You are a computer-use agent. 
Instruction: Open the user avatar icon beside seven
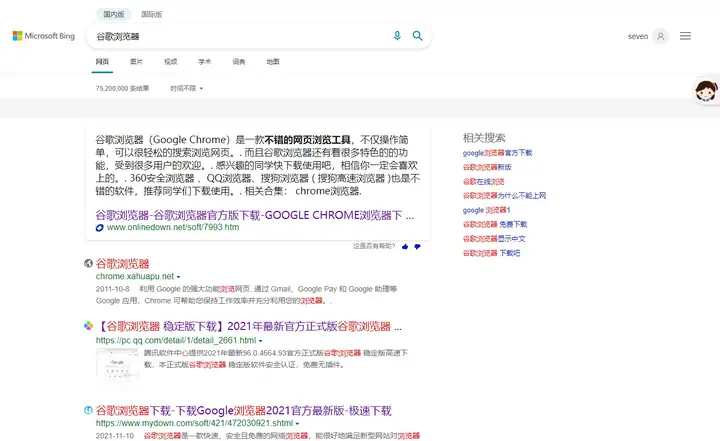[661, 36]
